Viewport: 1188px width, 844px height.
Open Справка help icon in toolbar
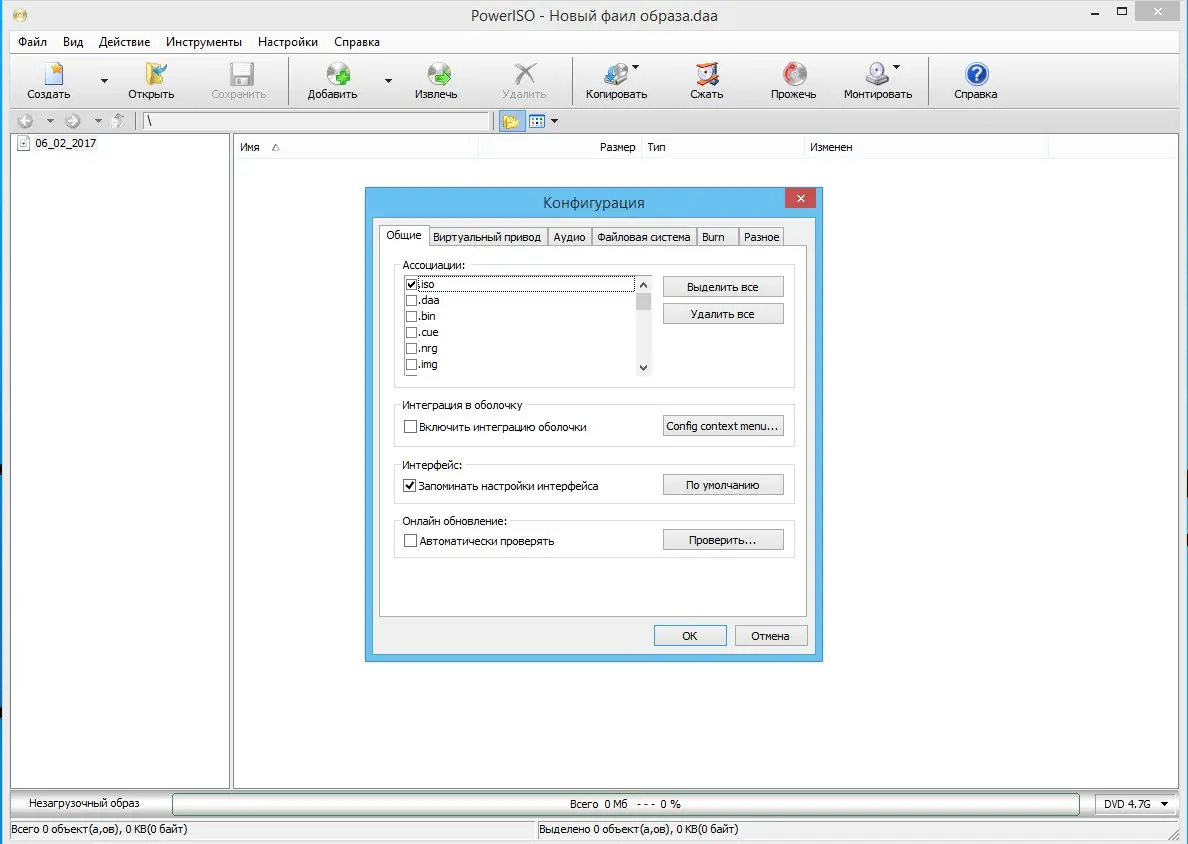(976, 74)
